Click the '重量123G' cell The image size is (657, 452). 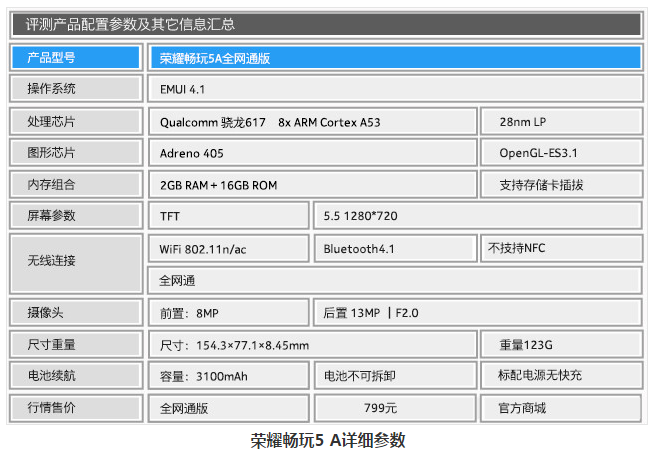pyautogui.click(x=561, y=345)
